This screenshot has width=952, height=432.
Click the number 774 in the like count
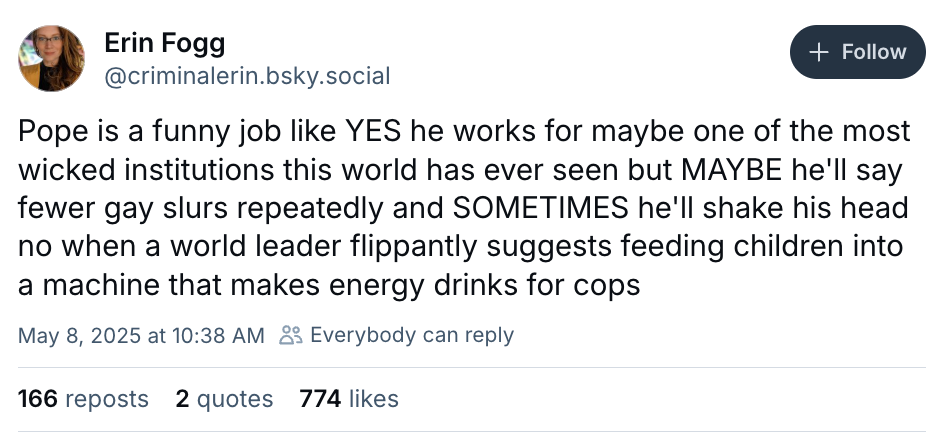point(320,399)
